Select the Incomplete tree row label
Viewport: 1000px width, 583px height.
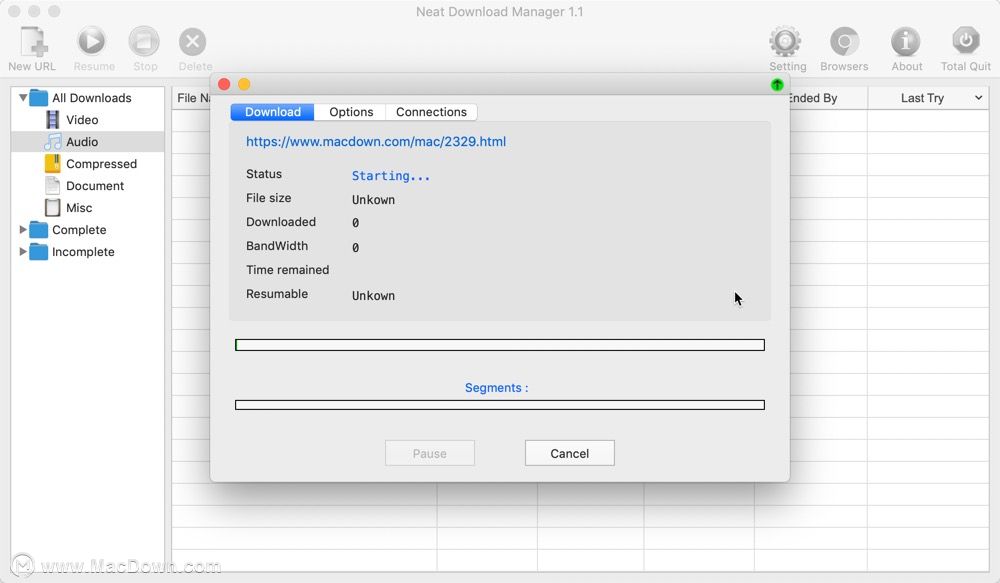click(x=83, y=252)
